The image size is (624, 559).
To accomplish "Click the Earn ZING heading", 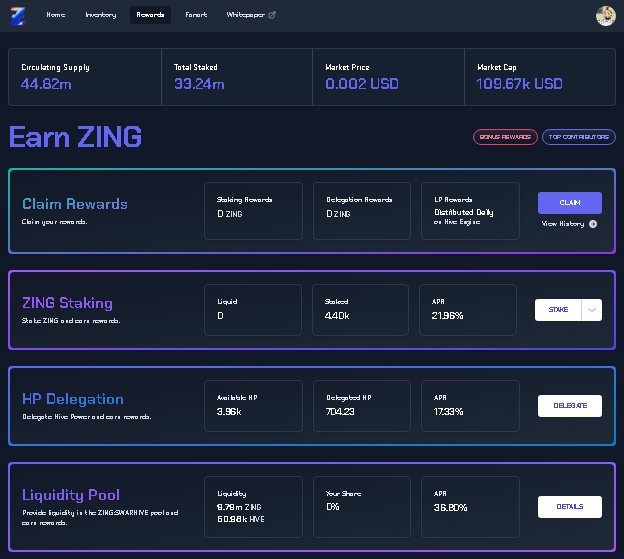I will click(x=75, y=137).
